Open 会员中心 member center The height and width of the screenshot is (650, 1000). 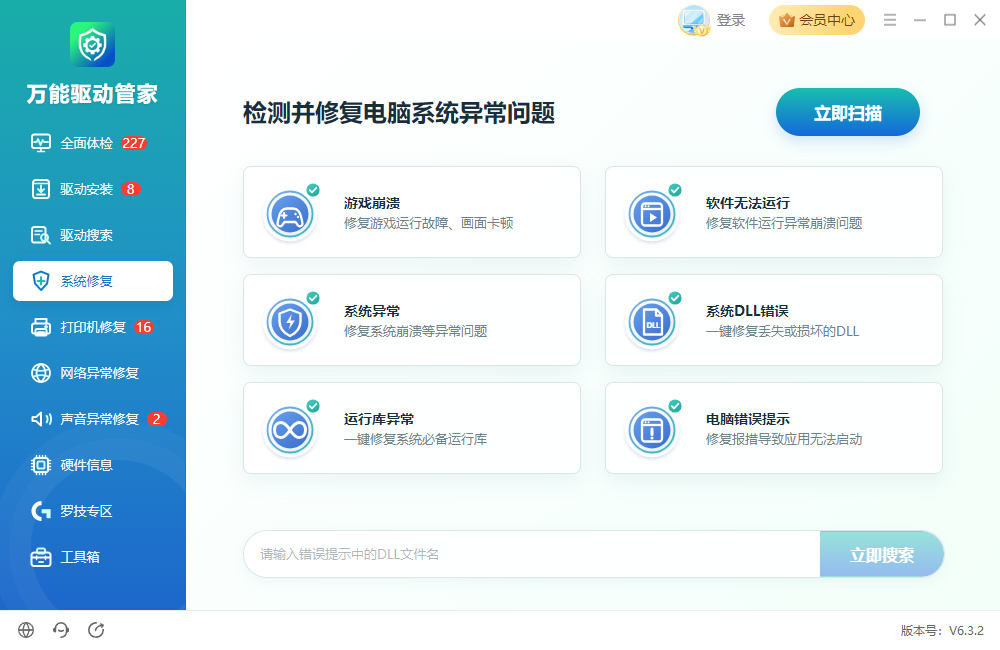(817, 20)
